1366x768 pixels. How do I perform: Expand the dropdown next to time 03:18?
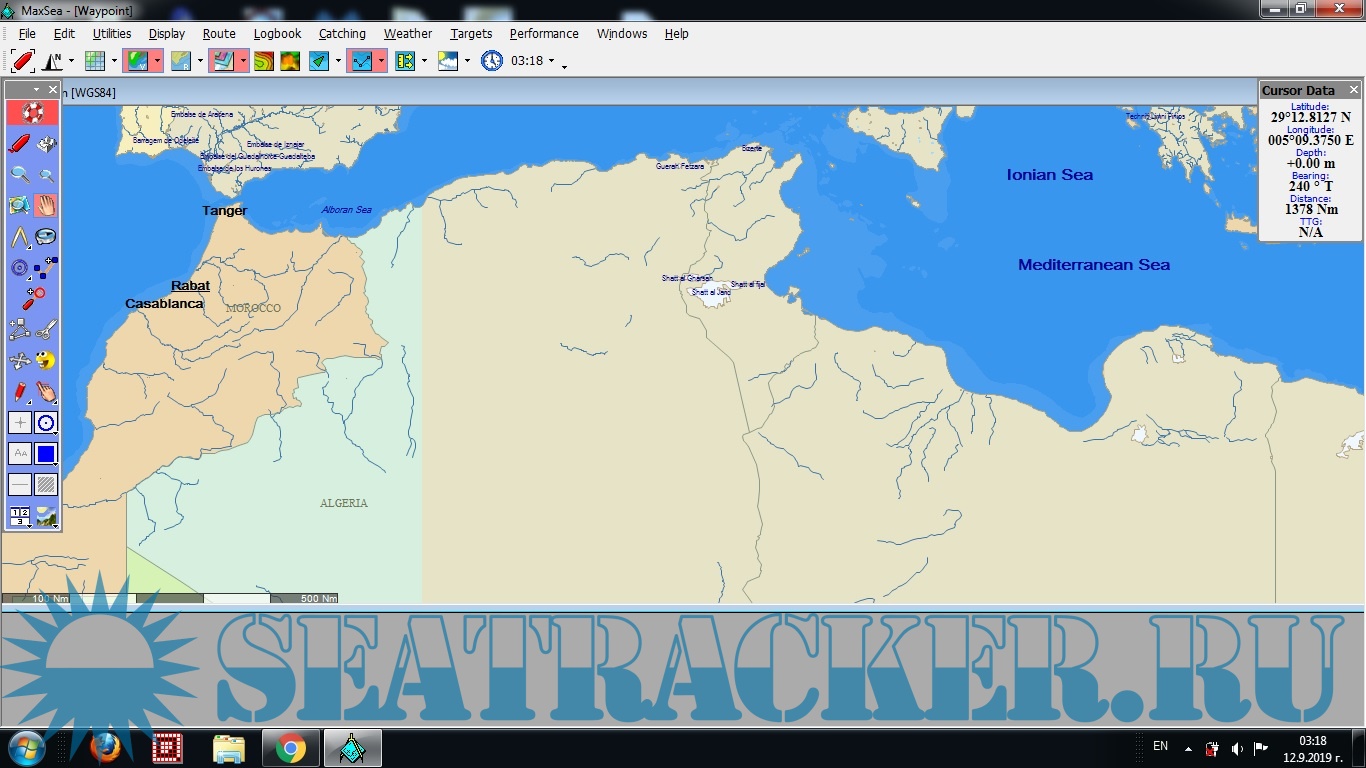(551, 61)
